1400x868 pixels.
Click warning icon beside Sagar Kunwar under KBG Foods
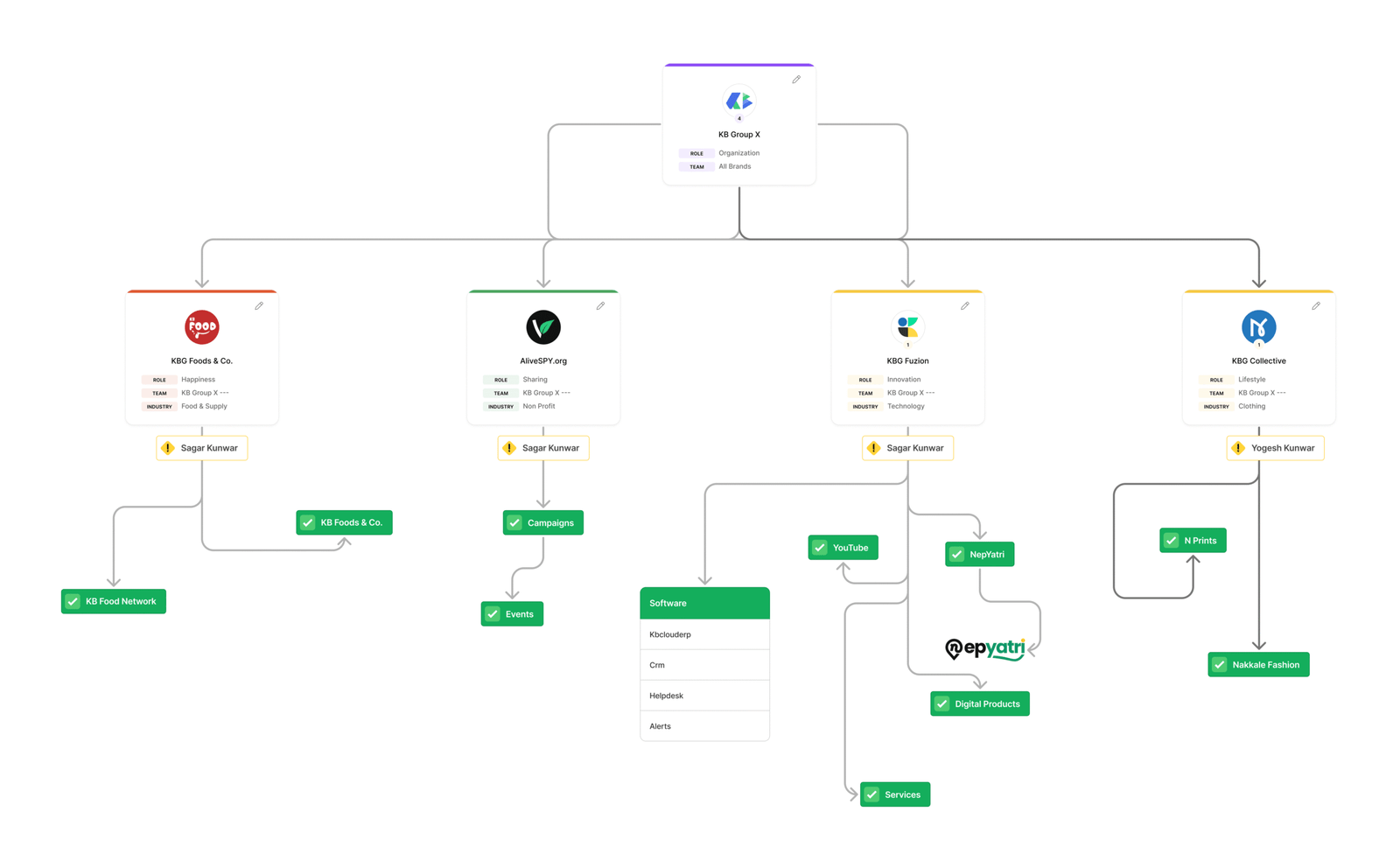coord(168,448)
